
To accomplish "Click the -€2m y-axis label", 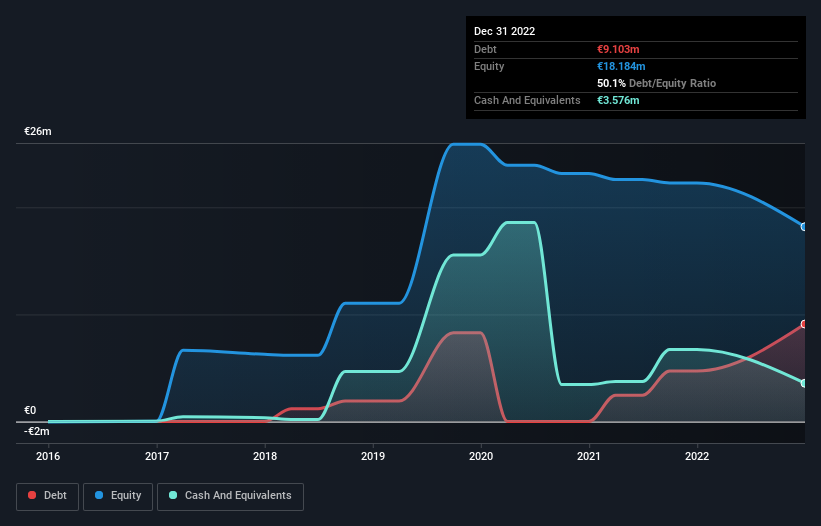I will click(37, 431).
